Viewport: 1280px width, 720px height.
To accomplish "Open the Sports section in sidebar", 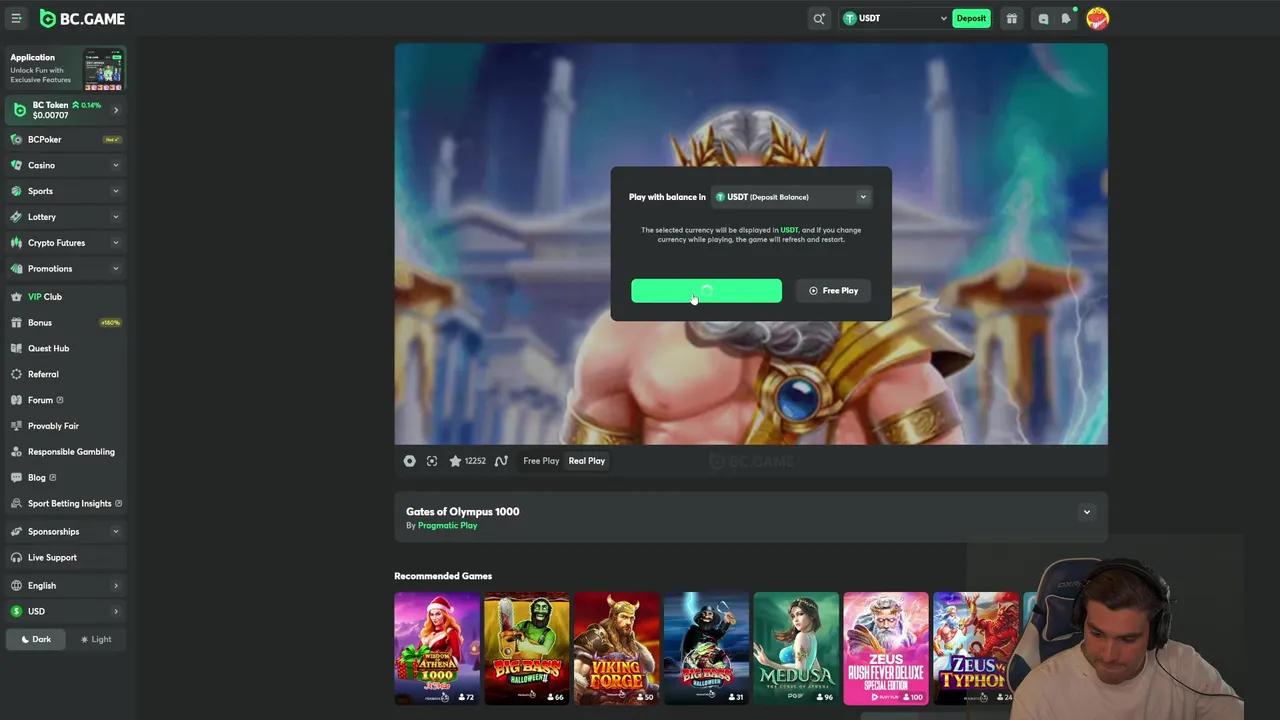I will (40, 191).
